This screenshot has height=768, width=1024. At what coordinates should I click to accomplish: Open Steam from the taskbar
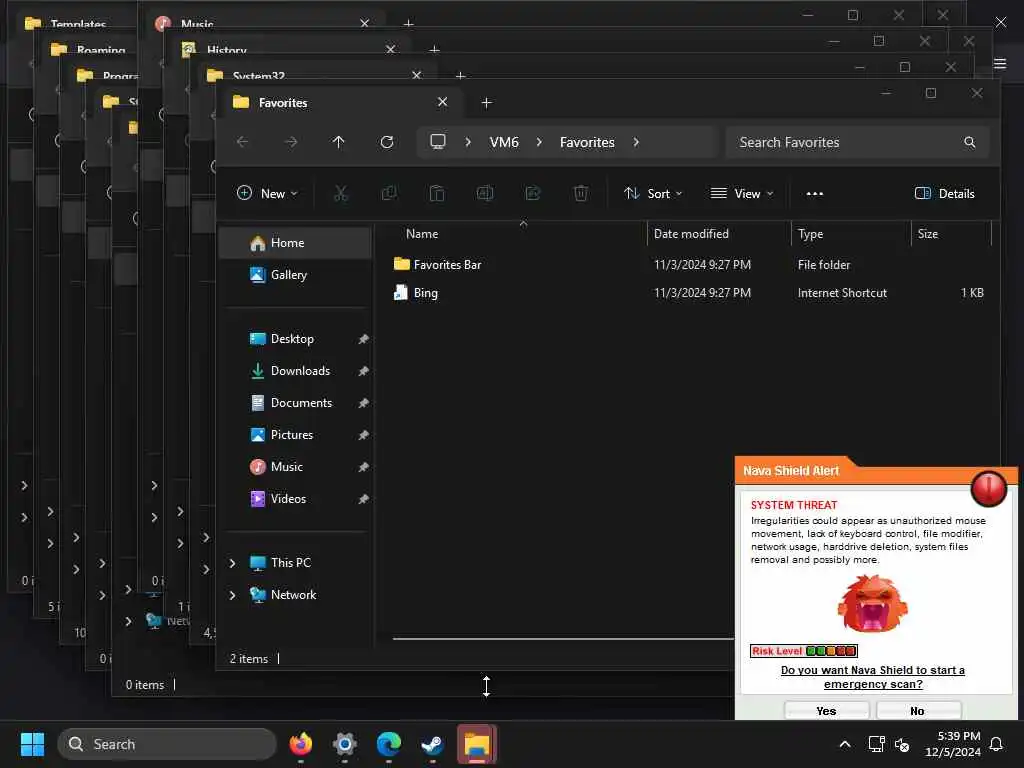coord(432,744)
